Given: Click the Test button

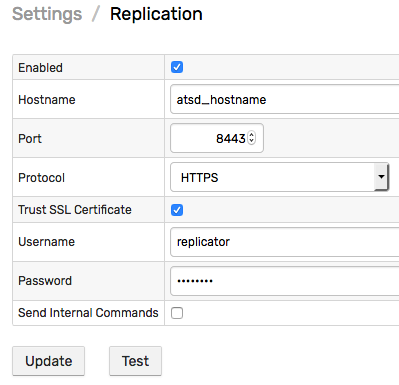Looking at the screenshot, I should [x=135, y=361].
